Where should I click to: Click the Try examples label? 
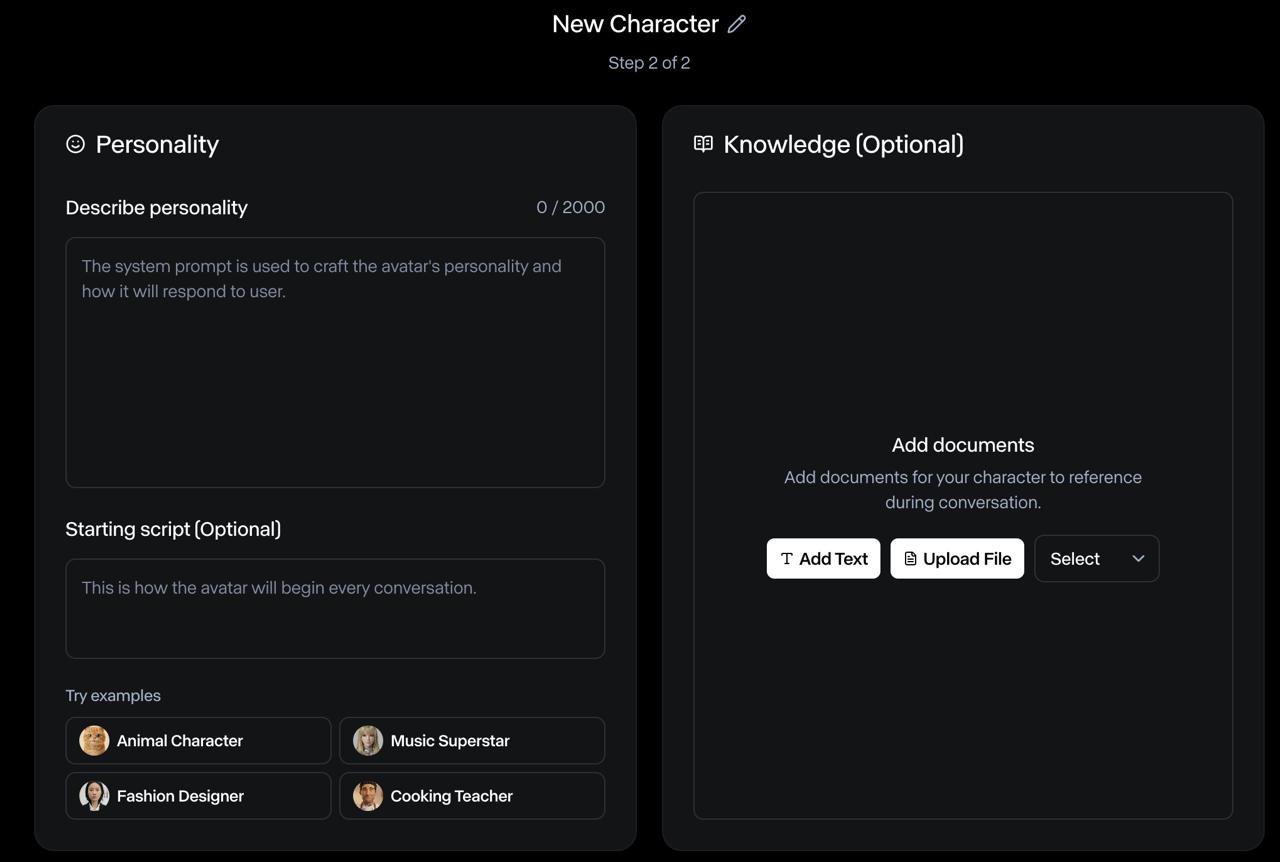113,696
